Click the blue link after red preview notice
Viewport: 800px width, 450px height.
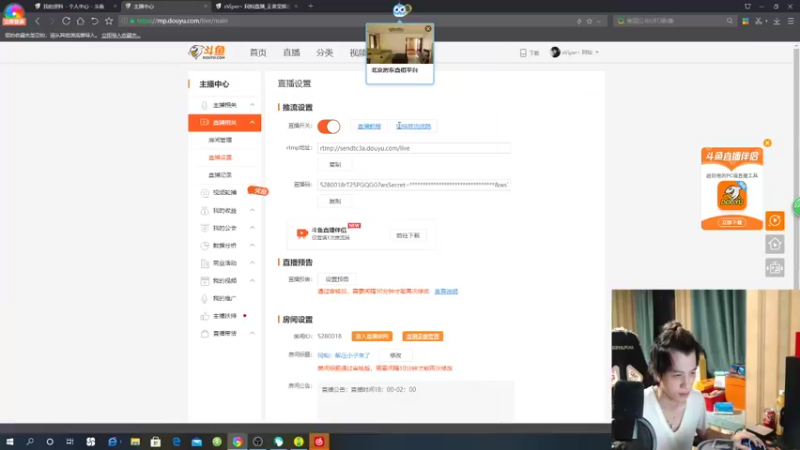pyautogui.click(x=446, y=291)
